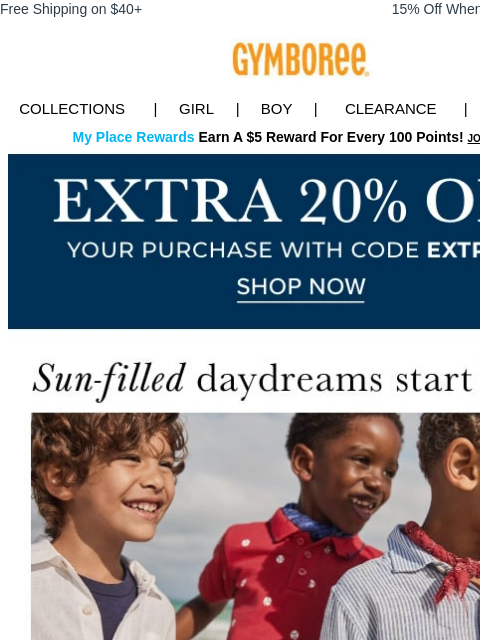Click the Sun-filled daydreams heading
The image size is (480, 640).
pos(256,379)
